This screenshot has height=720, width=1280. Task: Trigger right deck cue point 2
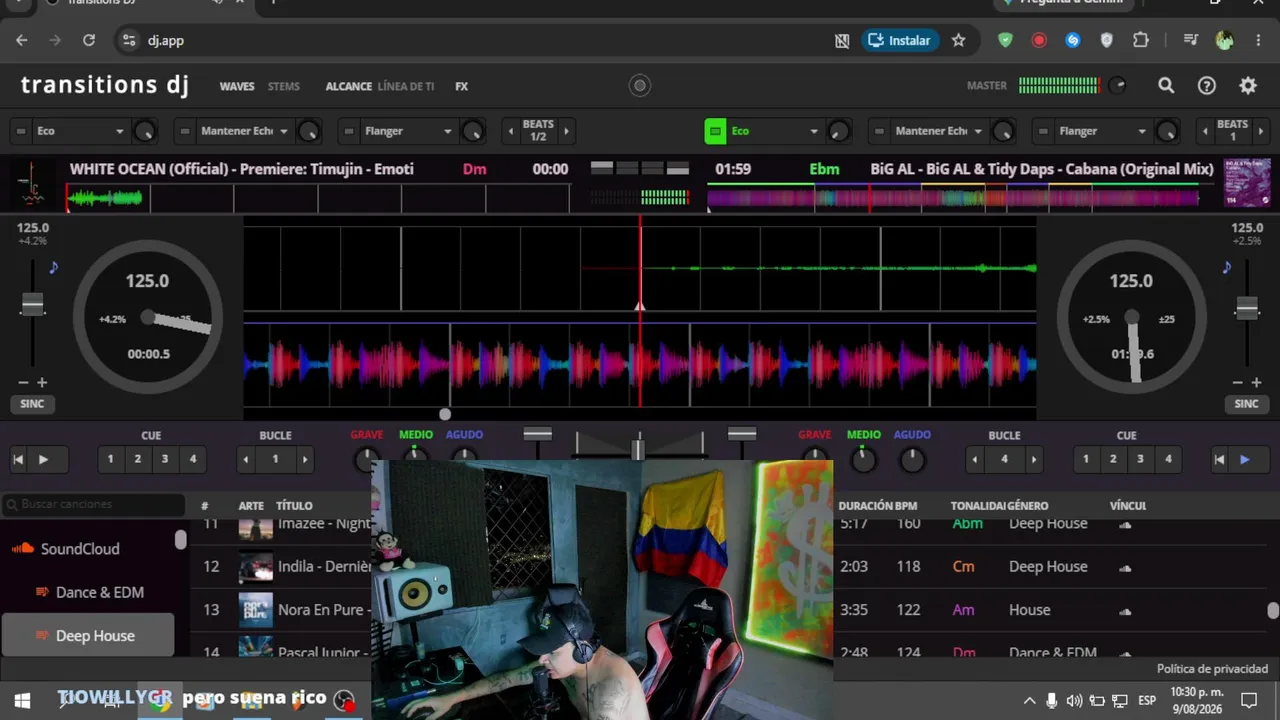coord(1113,460)
